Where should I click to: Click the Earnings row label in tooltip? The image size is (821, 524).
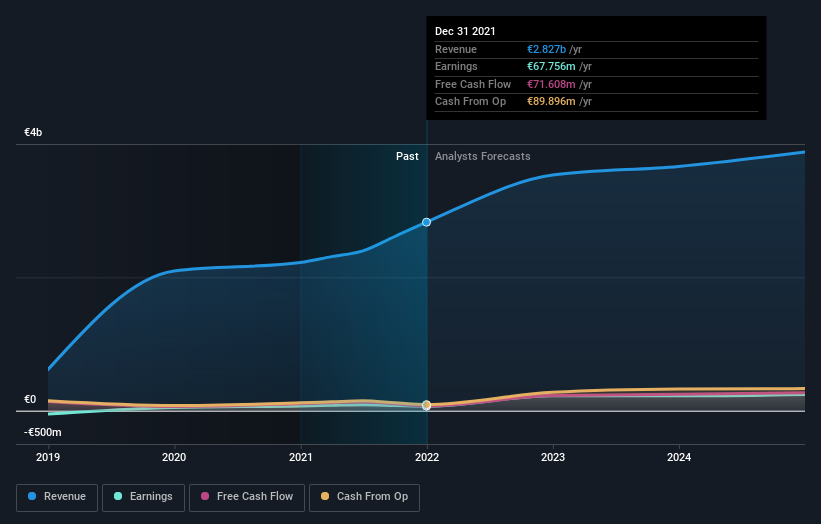(456, 66)
